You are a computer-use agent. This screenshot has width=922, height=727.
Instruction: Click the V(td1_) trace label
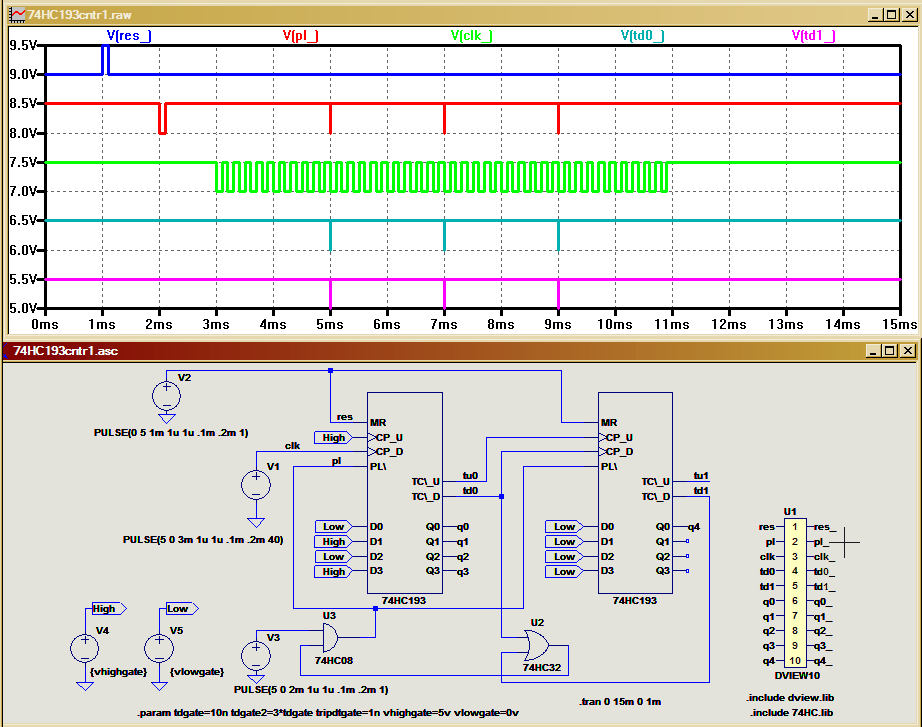(x=814, y=35)
